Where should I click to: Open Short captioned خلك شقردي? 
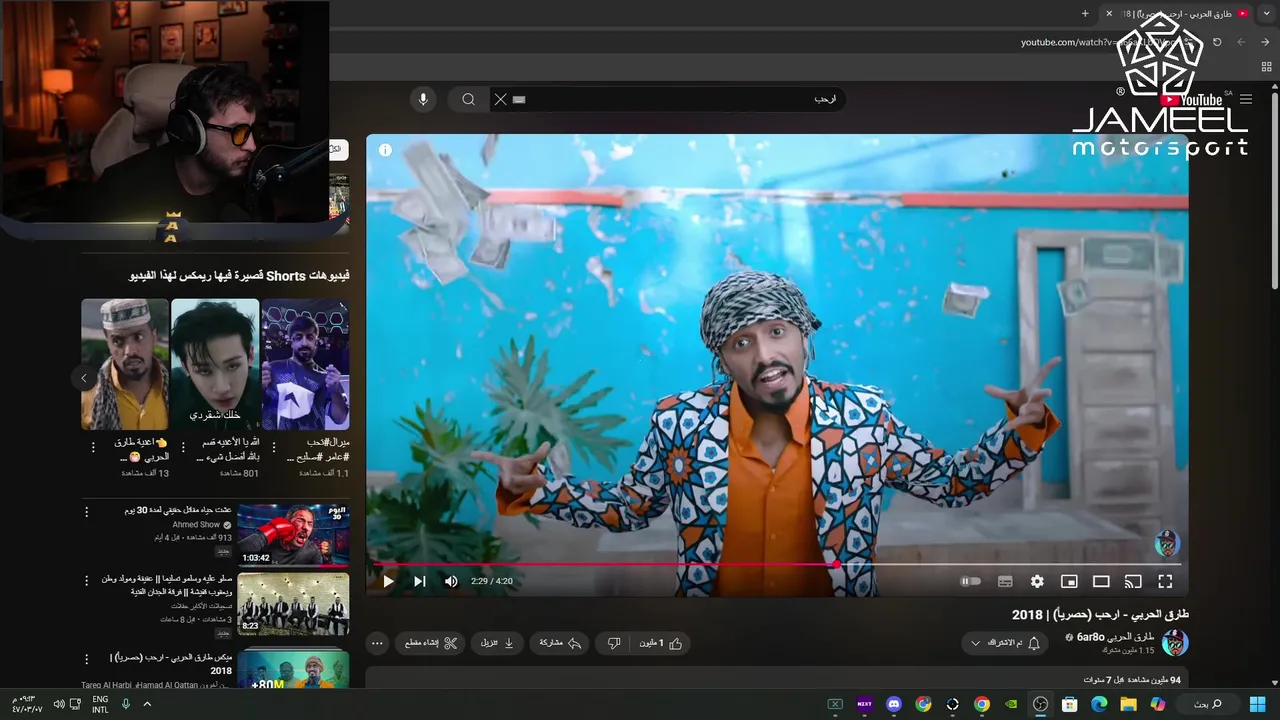tap(215, 364)
